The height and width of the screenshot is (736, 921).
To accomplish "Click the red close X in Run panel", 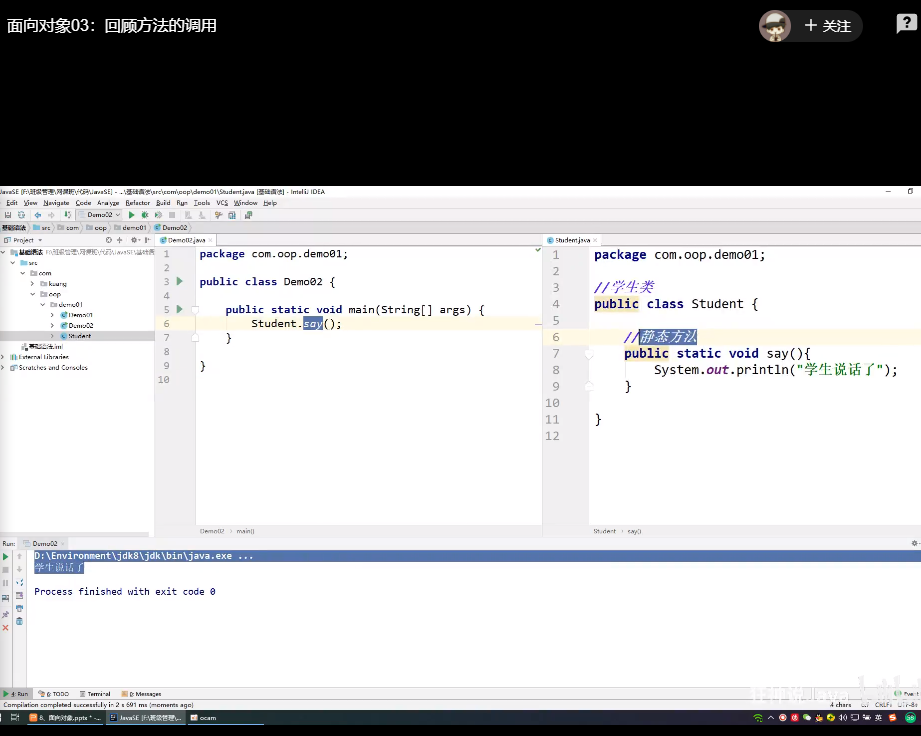I will 5,628.
